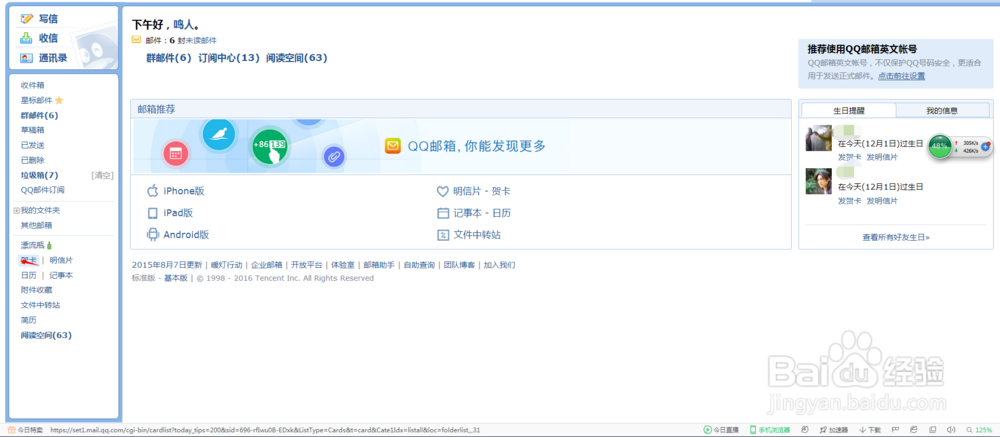Image resolution: width=1000 pixels, height=437 pixels.
Task: Switch to the 生日提醒 tab
Action: (849, 110)
